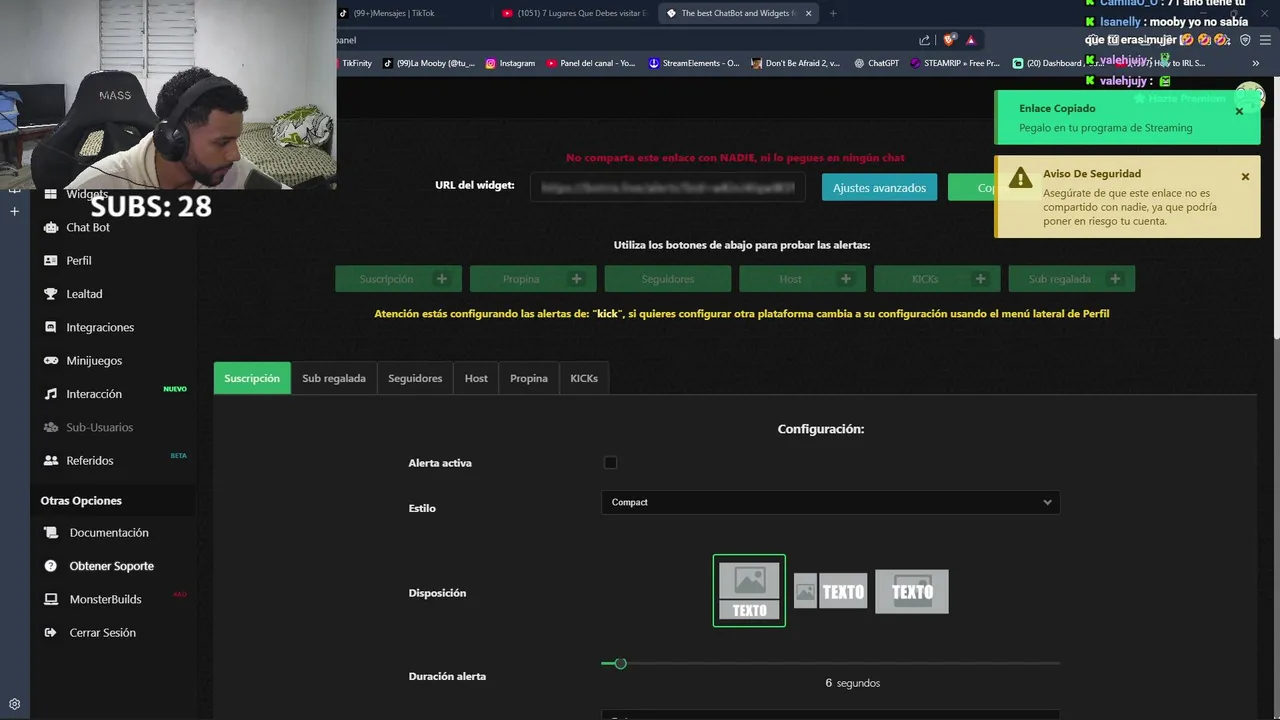Screen dimensions: 1280x720
Task: Open the Estilo dropdown showing Compact
Action: coord(830,502)
